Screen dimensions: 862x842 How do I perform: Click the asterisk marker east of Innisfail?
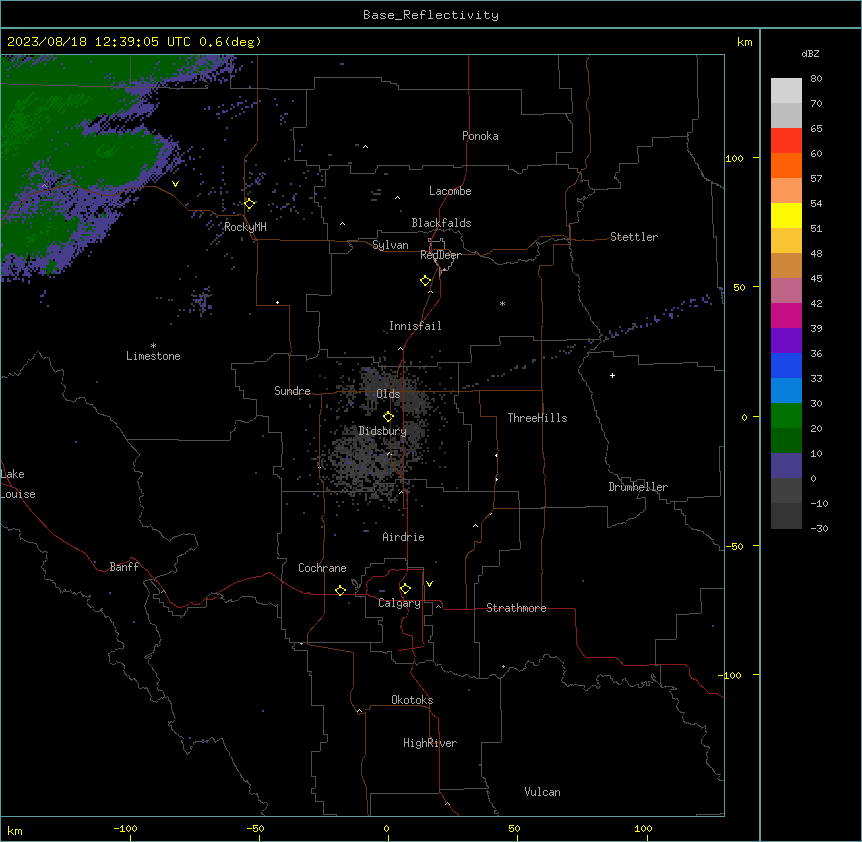[502, 303]
